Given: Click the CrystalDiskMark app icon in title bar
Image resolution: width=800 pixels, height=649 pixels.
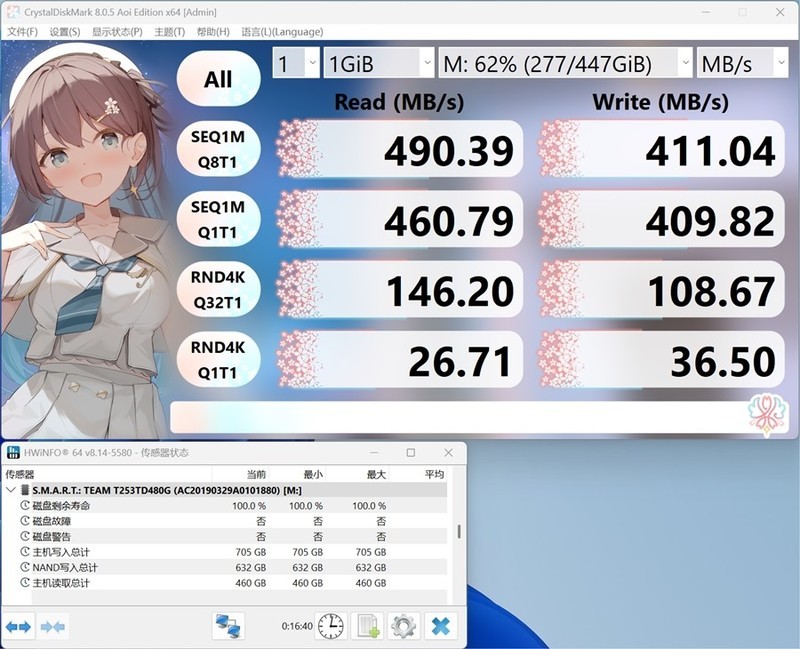Looking at the screenshot, I should pos(13,12).
